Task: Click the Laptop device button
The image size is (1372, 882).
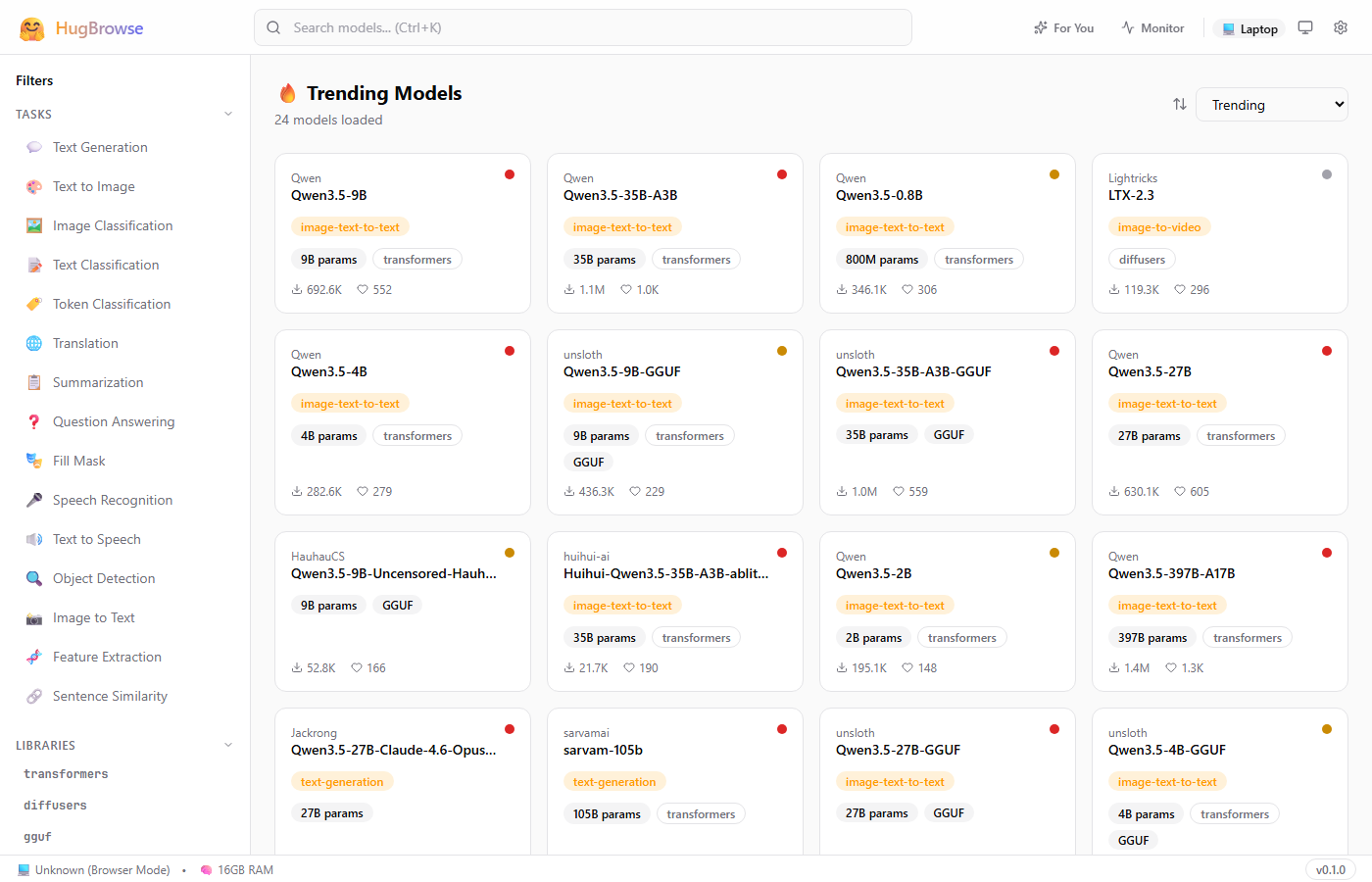Action: (1249, 28)
